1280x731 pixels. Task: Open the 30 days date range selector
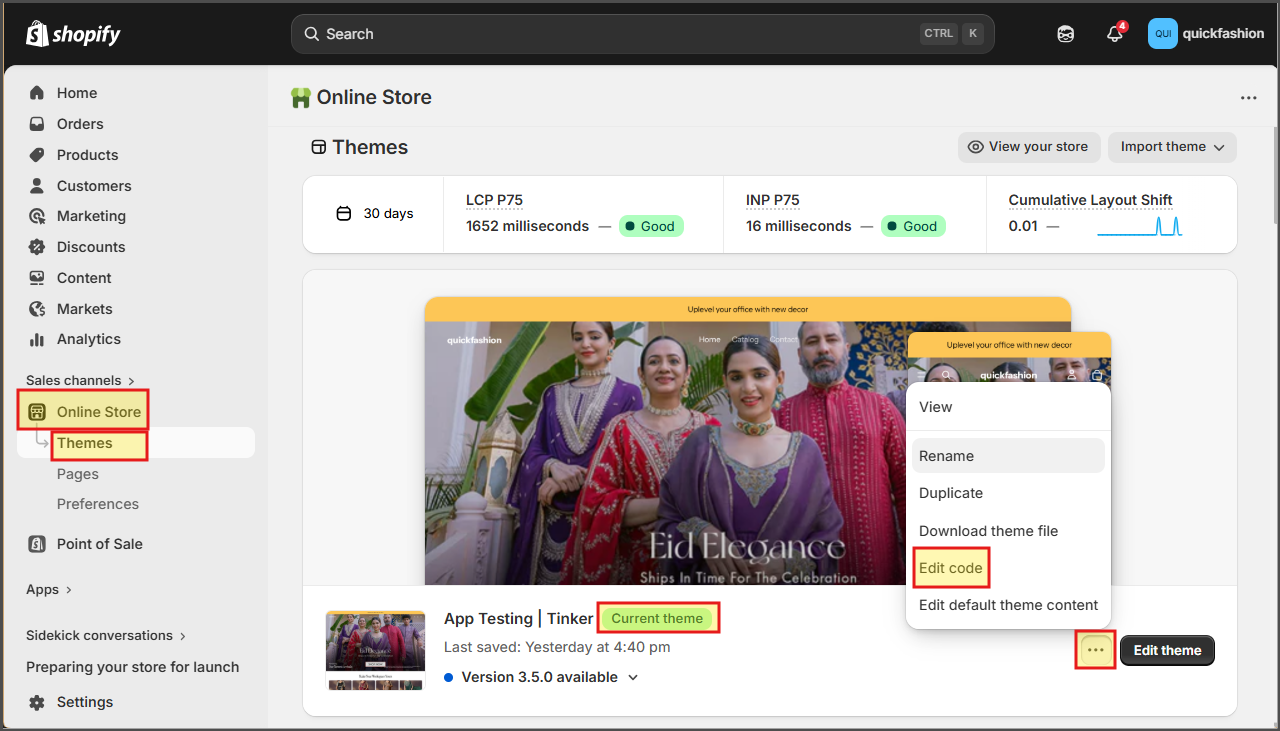pyautogui.click(x=375, y=213)
